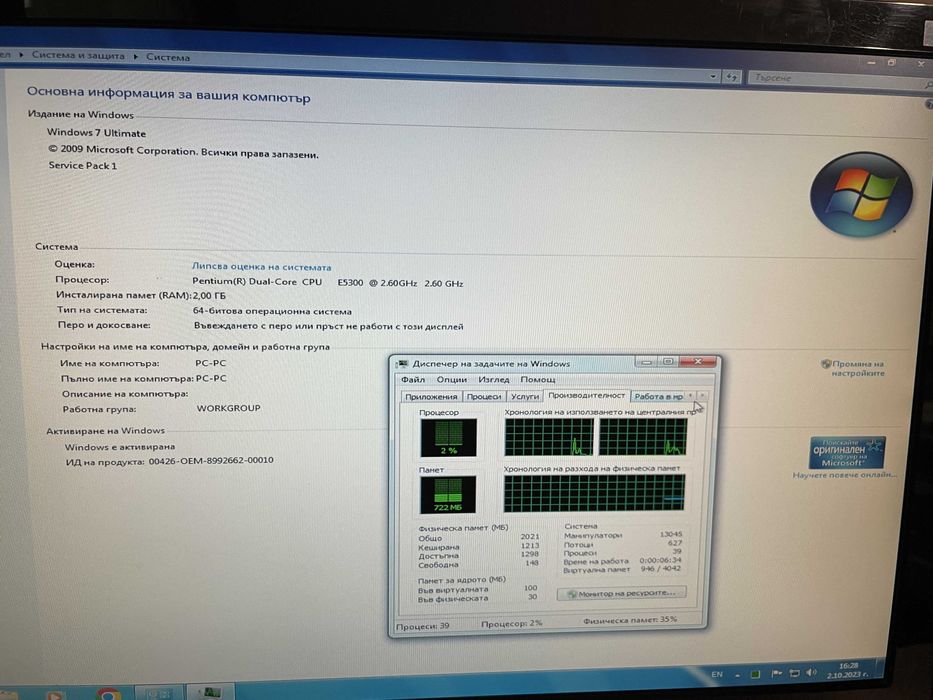Viewport: 933px width, 700px height.
Task: Click product ID text 00426-OEM-8992662-00010
Action: click(x=211, y=460)
